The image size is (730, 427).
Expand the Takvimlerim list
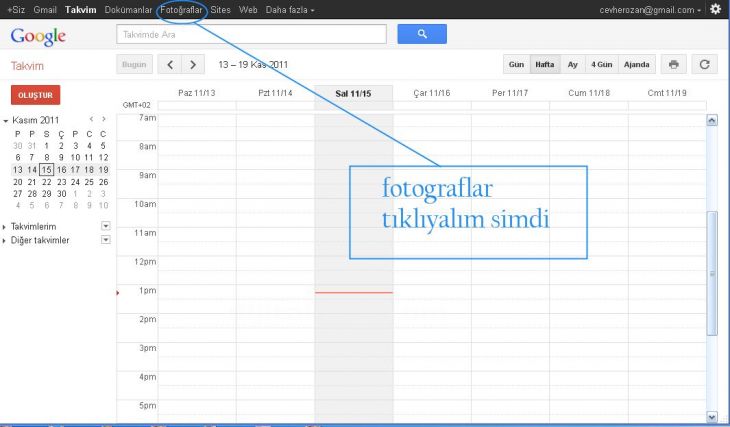pos(4,227)
